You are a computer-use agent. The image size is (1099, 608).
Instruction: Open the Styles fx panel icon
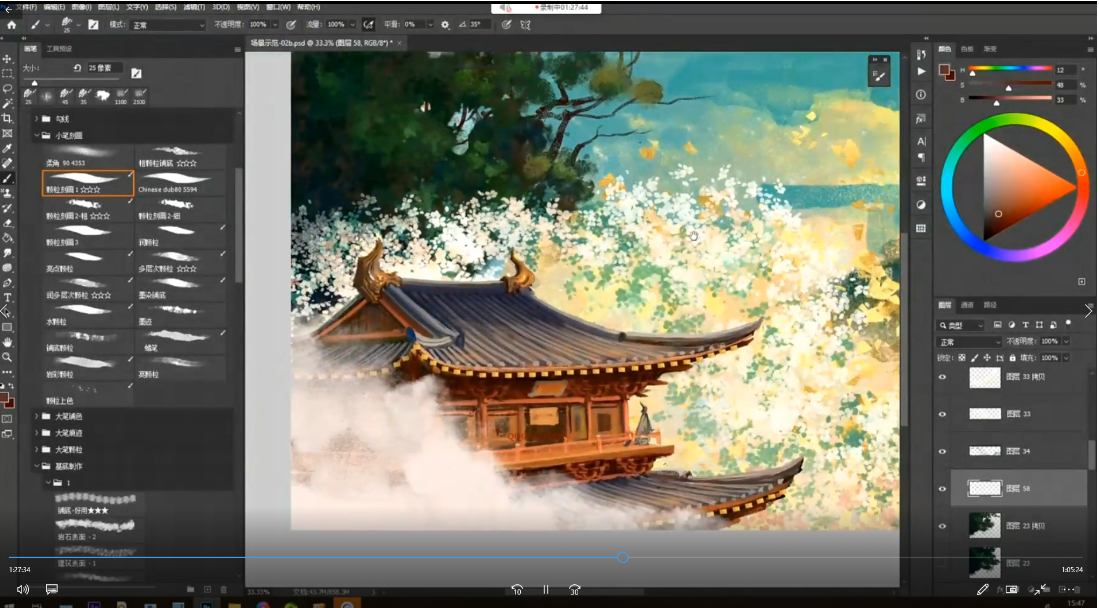[921, 119]
